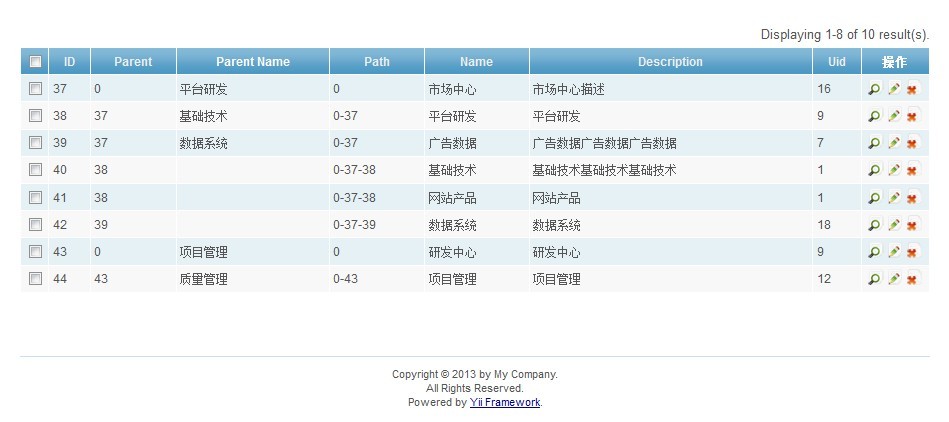View details of row 40
Screen dimensions: 949x422
coord(874,171)
